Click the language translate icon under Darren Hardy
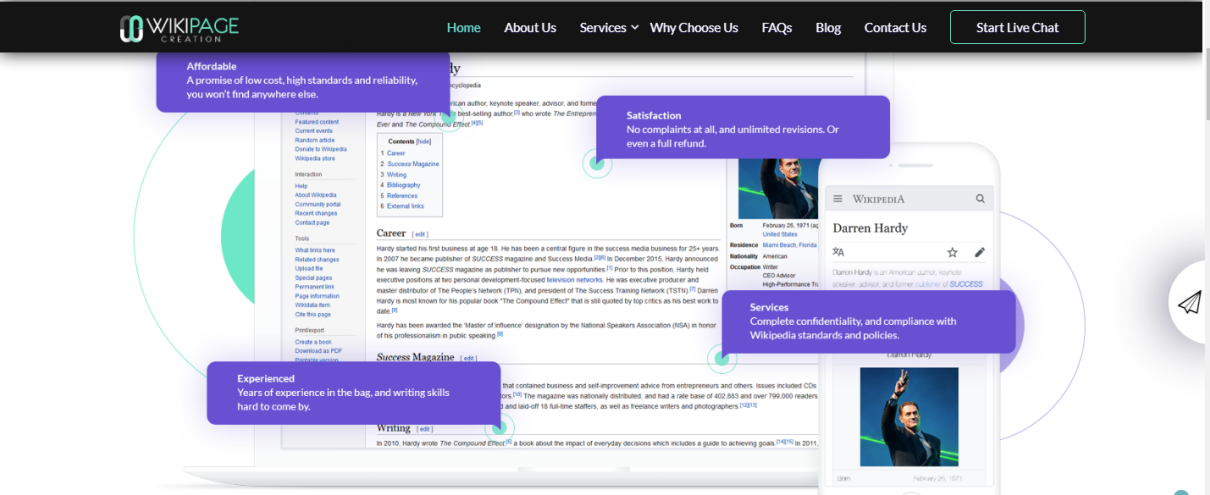This screenshot has height=495, width=1210. [x=838, y=252]
